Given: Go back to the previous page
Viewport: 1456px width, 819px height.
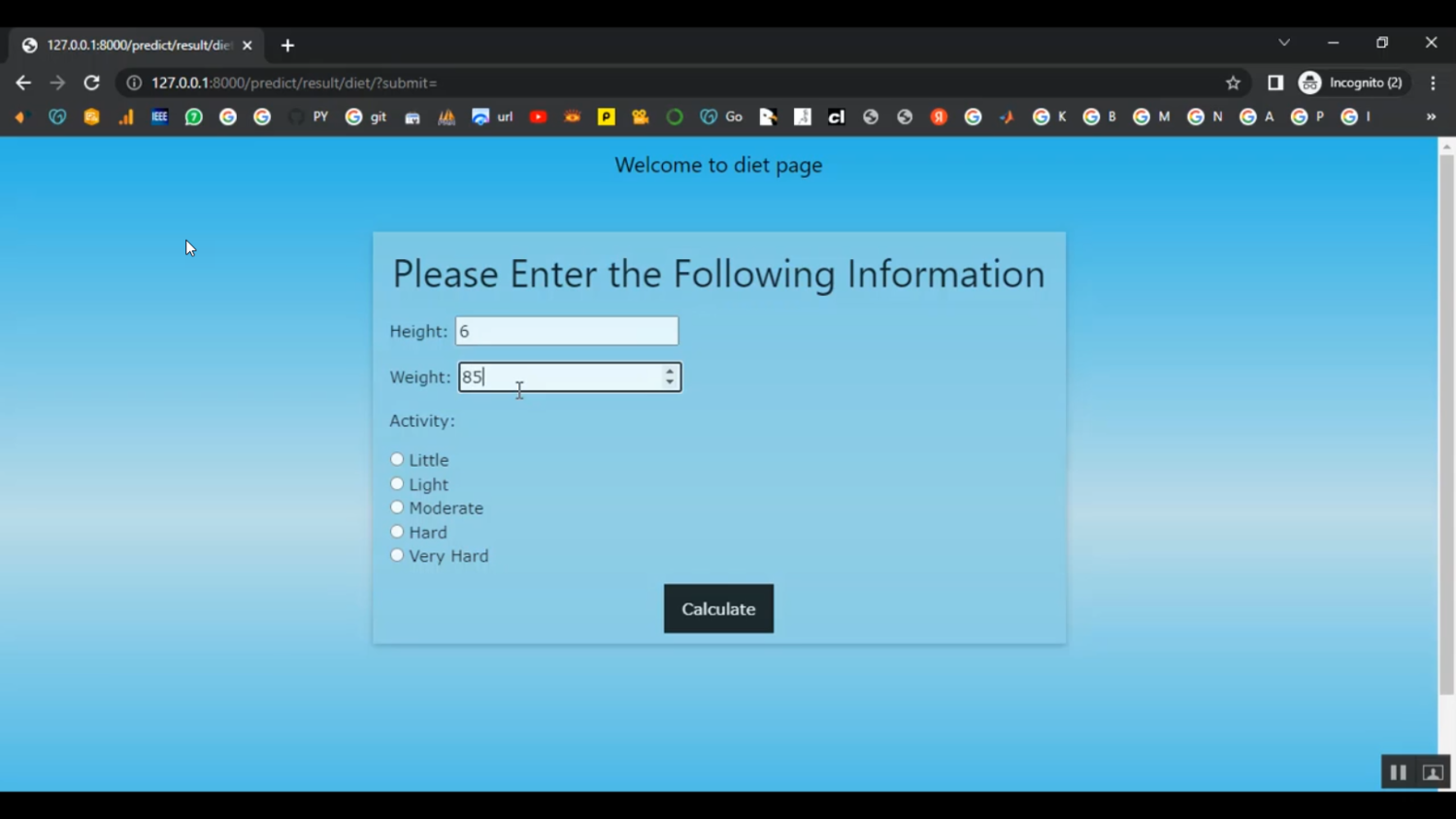Looking at the screenshot, I should [x=23, y=83].
